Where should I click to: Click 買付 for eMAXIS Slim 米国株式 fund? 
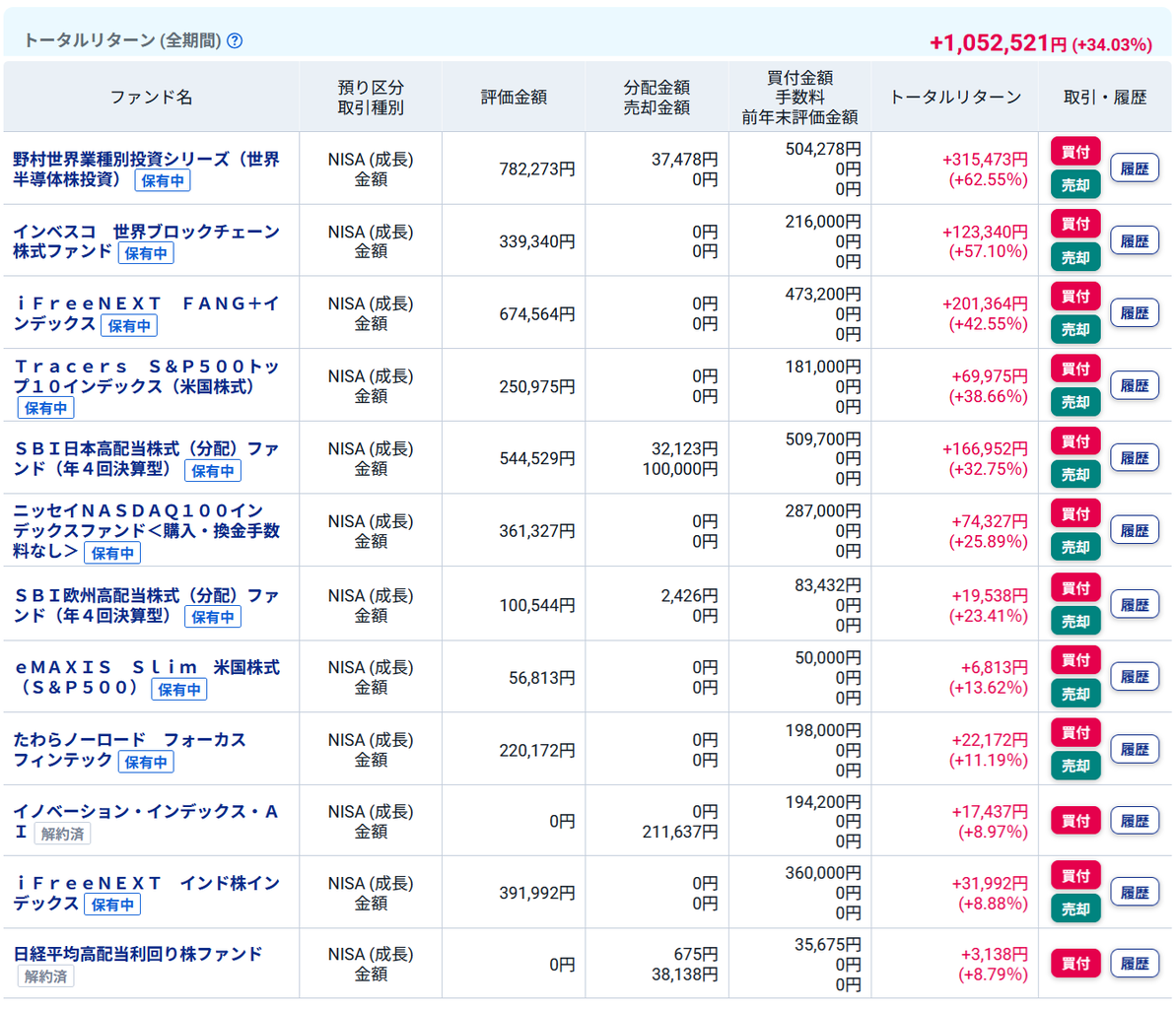[x=1075, y=659]
